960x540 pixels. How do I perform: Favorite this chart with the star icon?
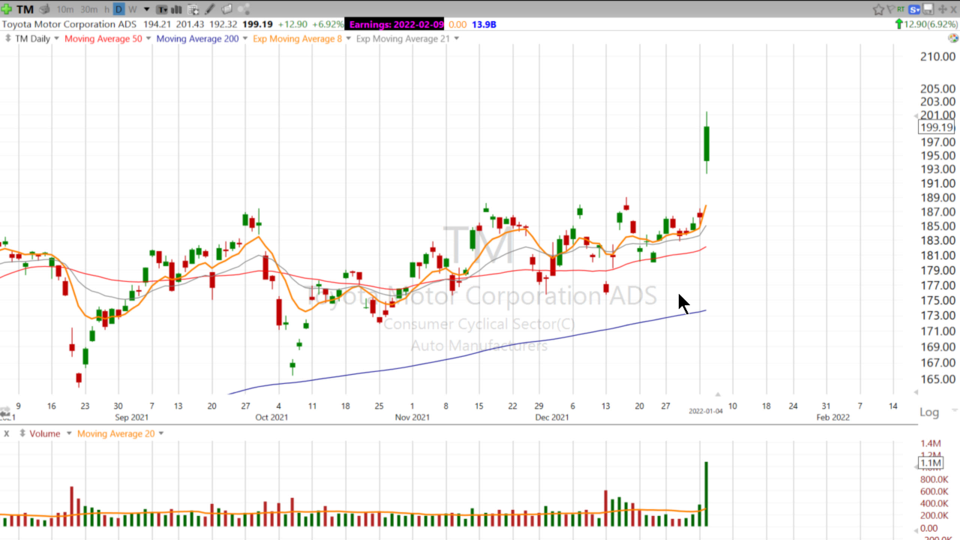point(878,9)
